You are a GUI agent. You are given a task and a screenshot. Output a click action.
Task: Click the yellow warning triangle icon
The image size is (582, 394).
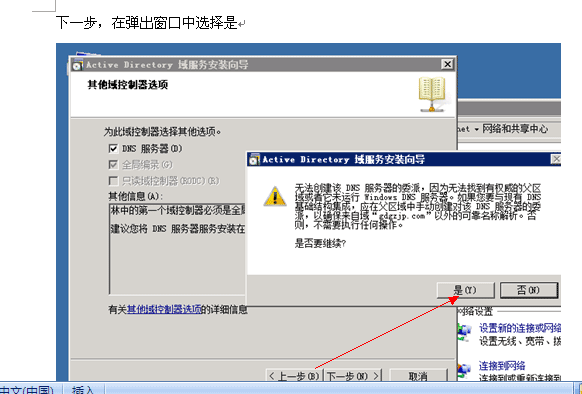[x=275, y=196]
